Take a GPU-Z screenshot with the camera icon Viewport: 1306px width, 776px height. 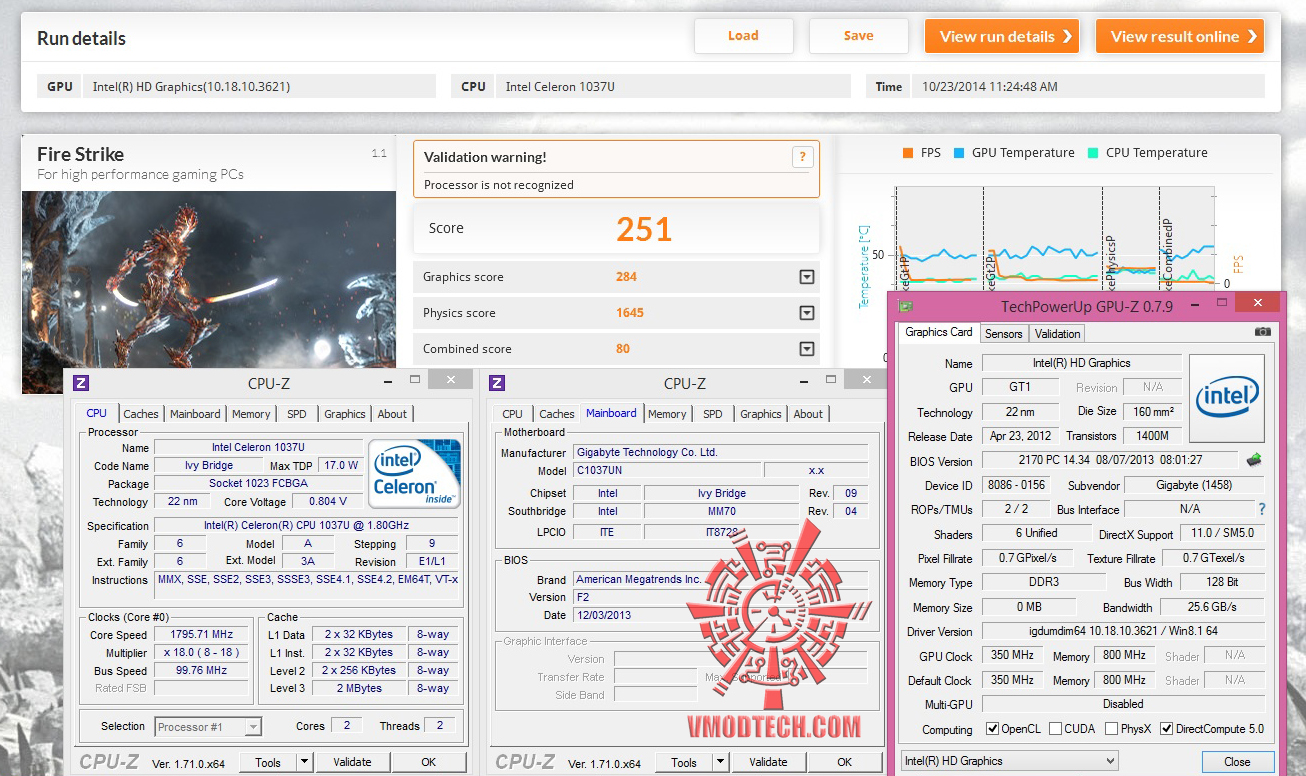(x=1263, y=332)
